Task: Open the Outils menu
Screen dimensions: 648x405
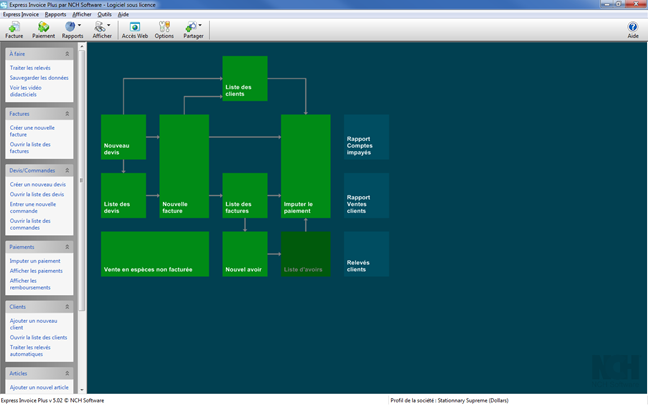Action: (x=105, y=14)
